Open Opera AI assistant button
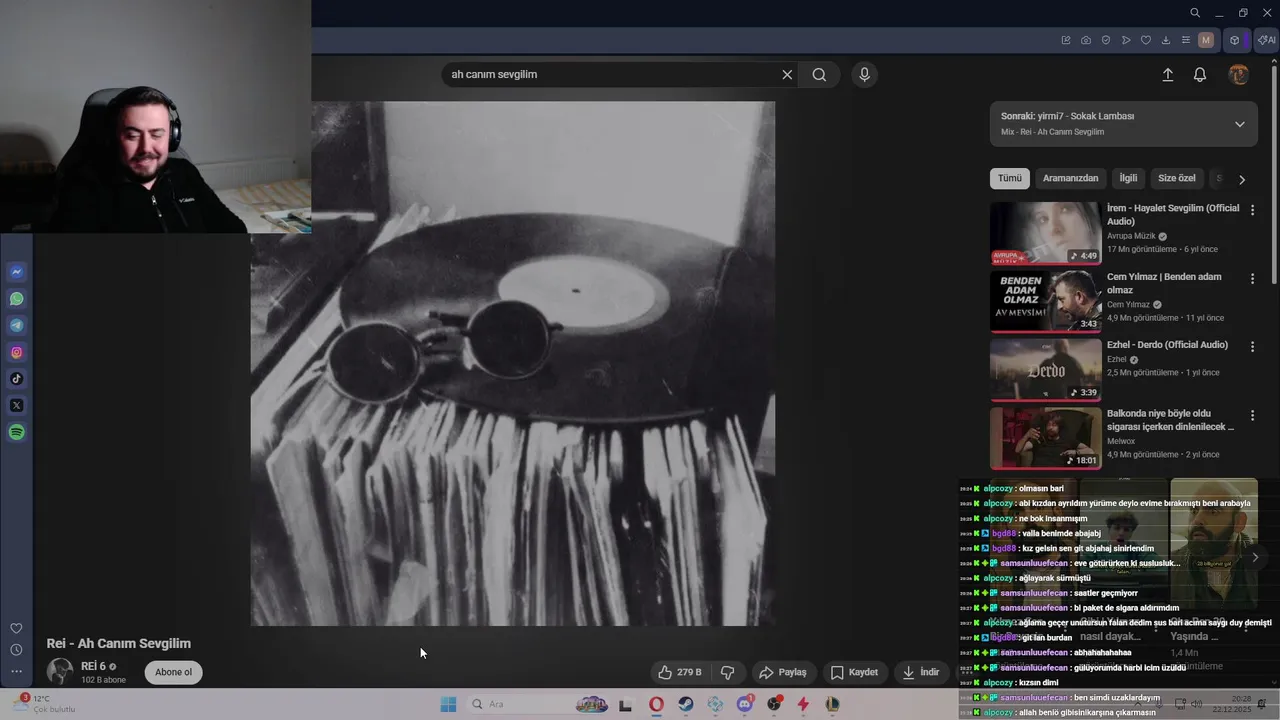 tap(1266, 40)
